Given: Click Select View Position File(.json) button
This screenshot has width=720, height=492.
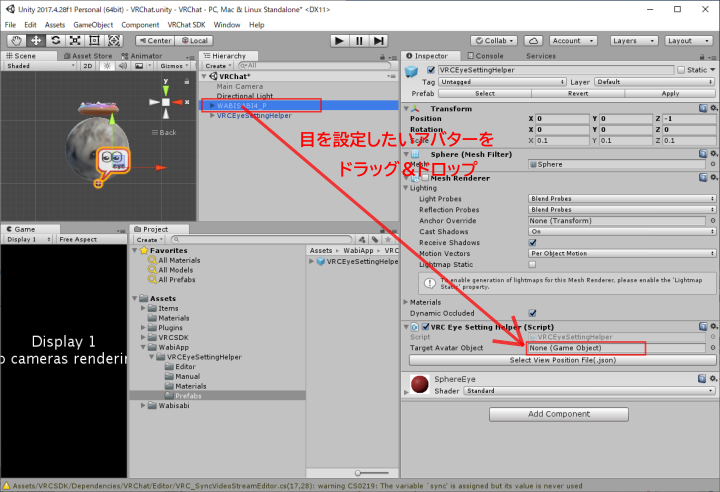Looking at the screenshot, I should pyautogui.click(x=562, y=360).
